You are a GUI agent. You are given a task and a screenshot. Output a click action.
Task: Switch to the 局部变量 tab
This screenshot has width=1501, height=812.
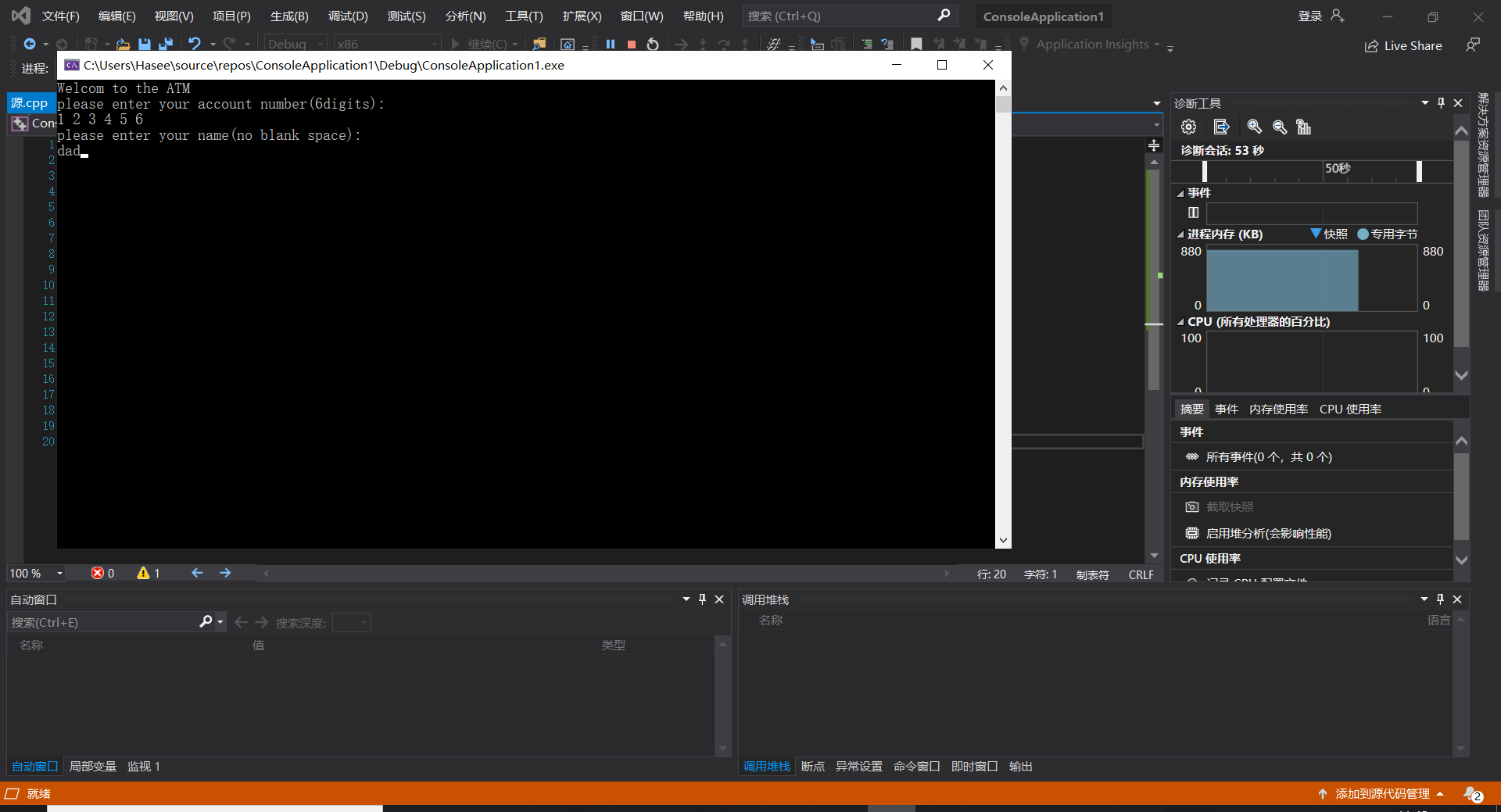(x=93, y=767)
